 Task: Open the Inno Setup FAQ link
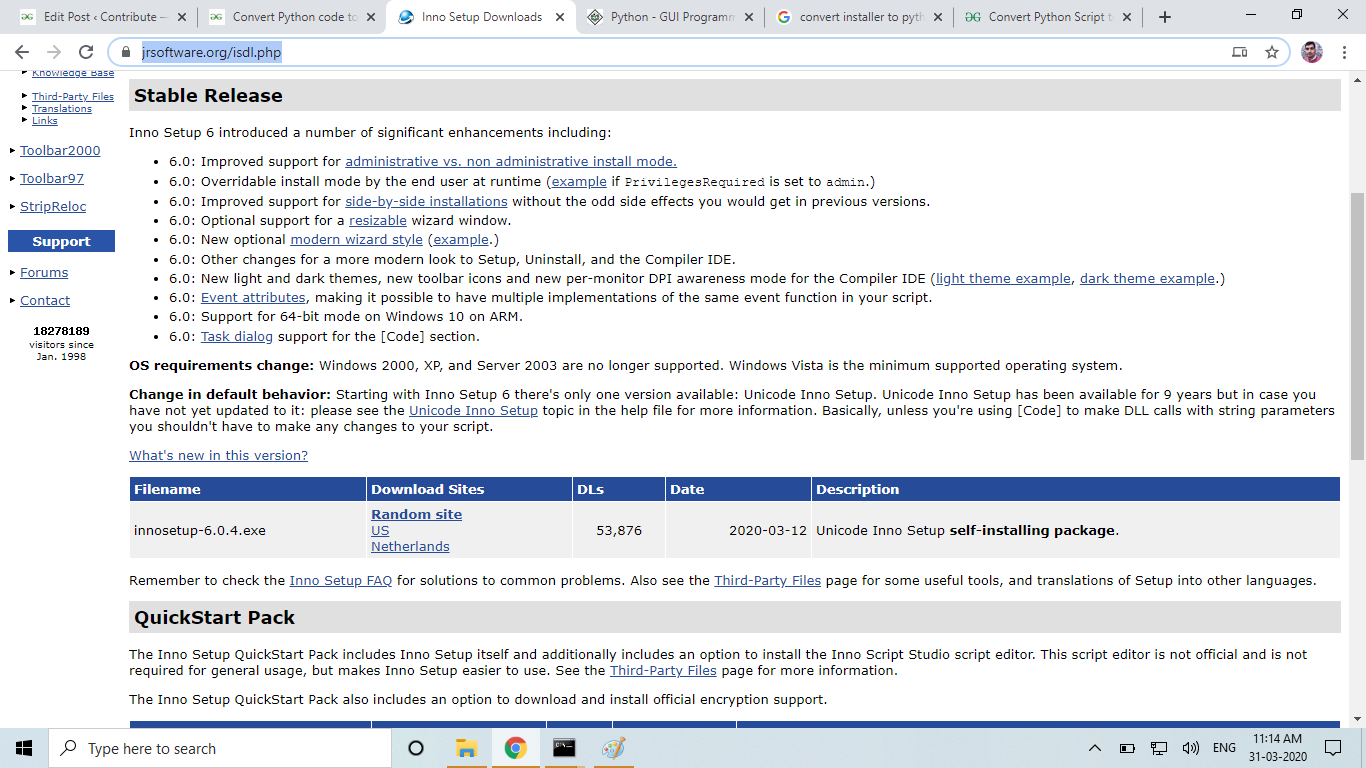coord(341,581)
